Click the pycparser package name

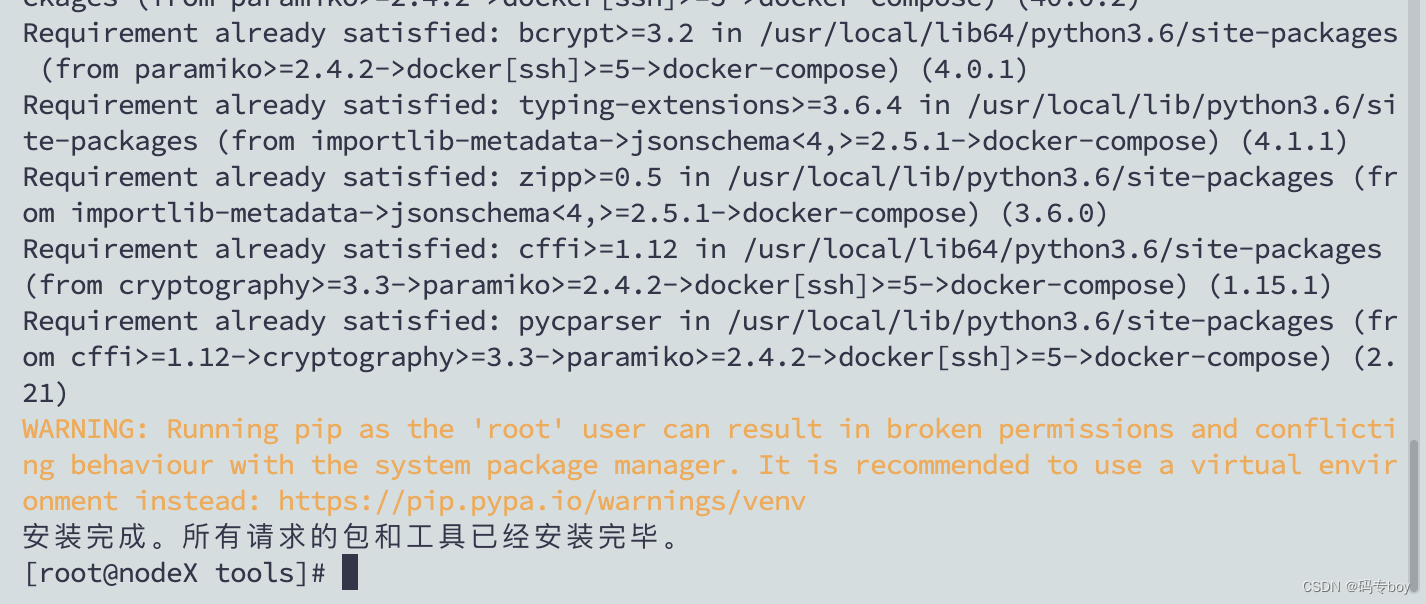pos(589,321)
